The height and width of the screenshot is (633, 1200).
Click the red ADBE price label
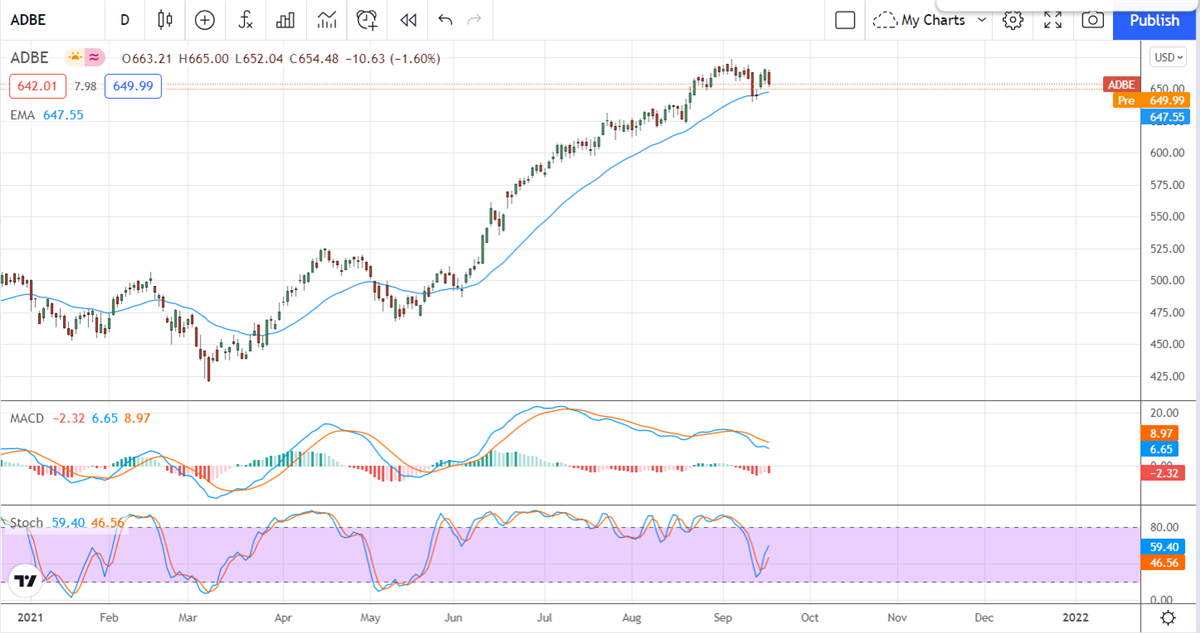click(x=1121, y=85)
